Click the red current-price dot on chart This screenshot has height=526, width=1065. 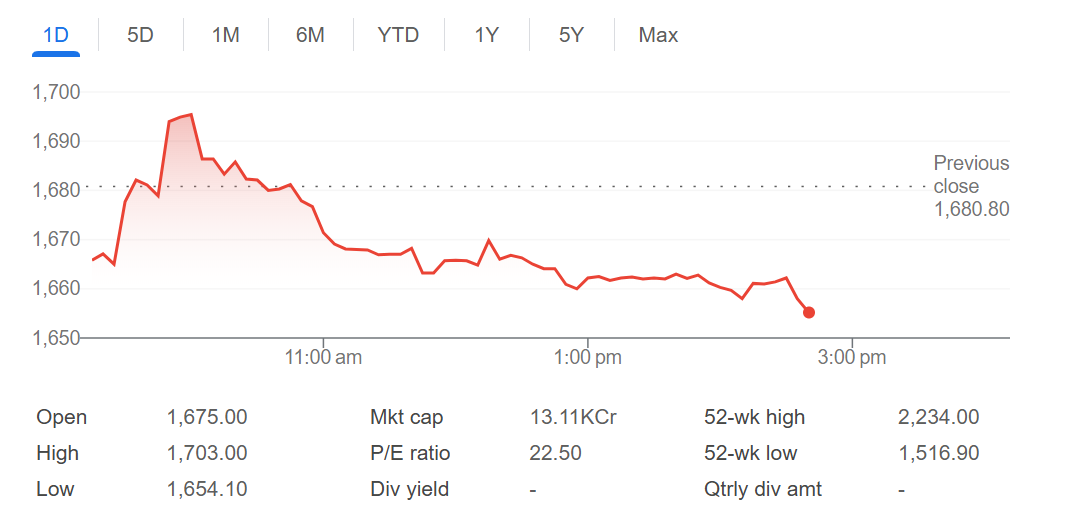tap(809, 313)
